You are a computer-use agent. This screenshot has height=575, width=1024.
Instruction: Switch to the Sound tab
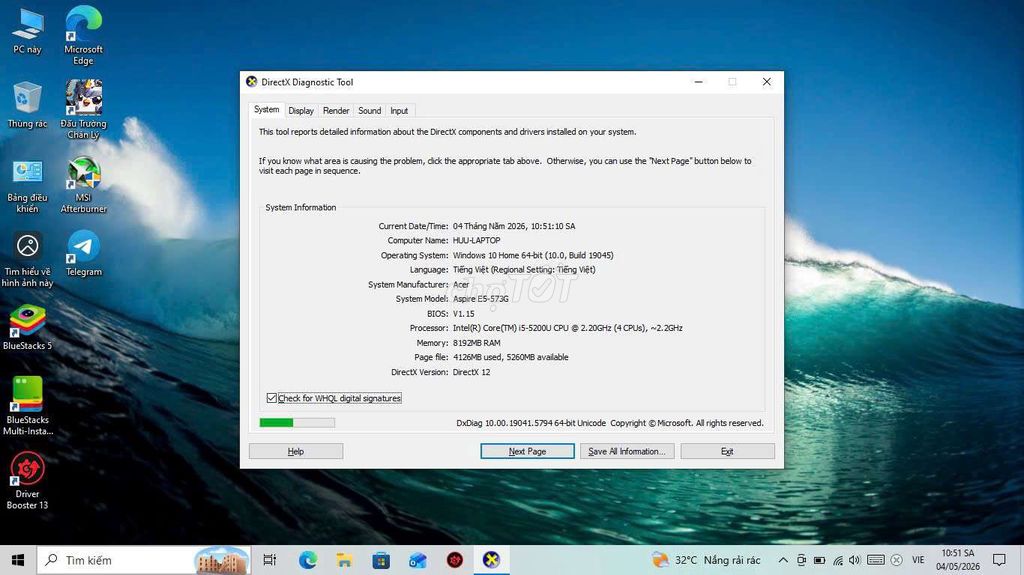tap(370, 111)
